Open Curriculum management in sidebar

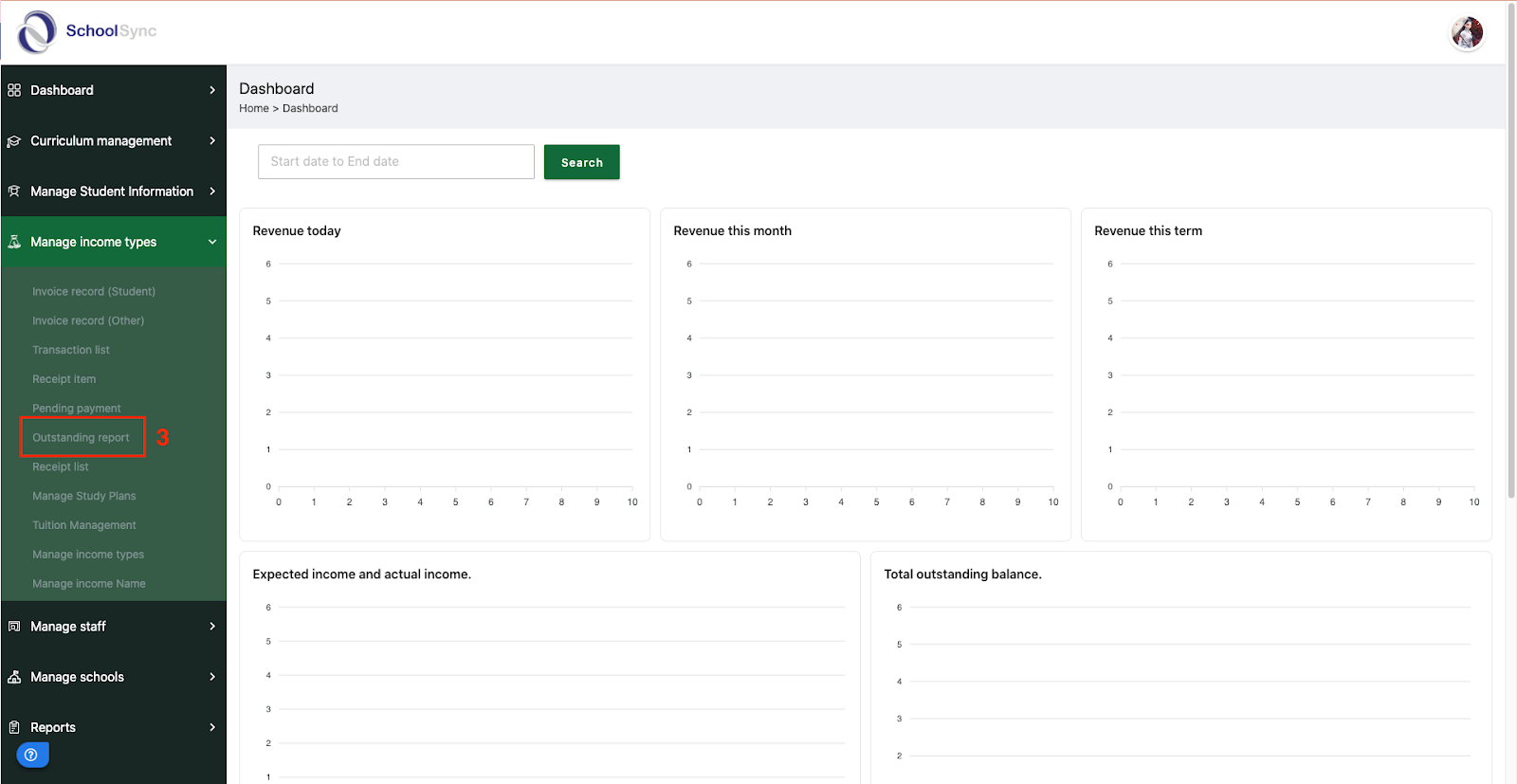114,140
